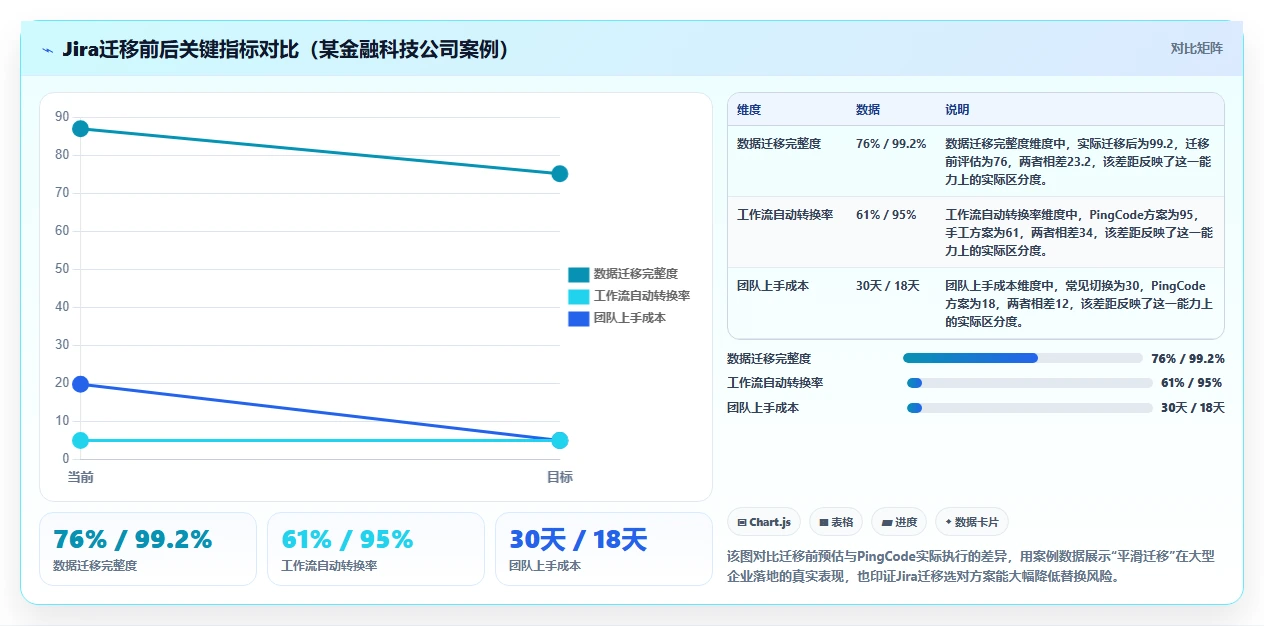Select the 数据迁移完整度 data point at 目标
The width and height of the screenshot is (1264, 626).
(x=560, y=174)
